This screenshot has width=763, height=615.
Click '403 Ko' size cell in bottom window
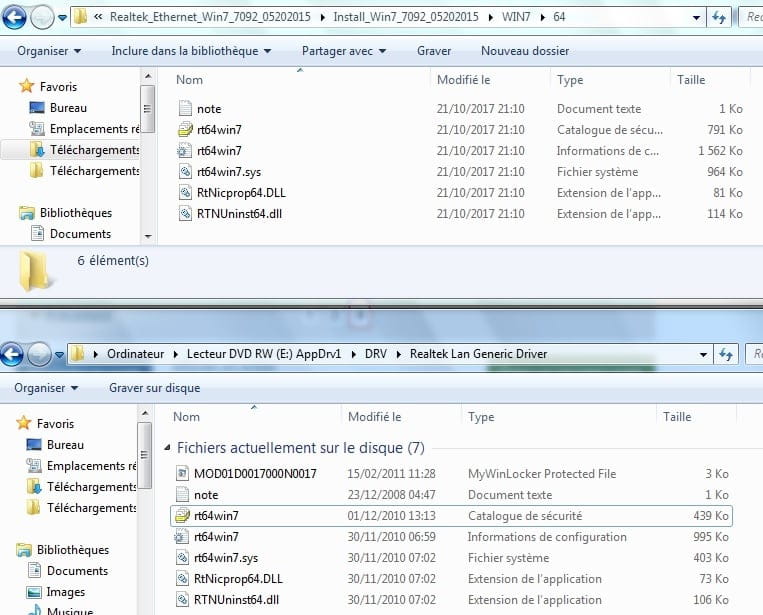[711, 557]
